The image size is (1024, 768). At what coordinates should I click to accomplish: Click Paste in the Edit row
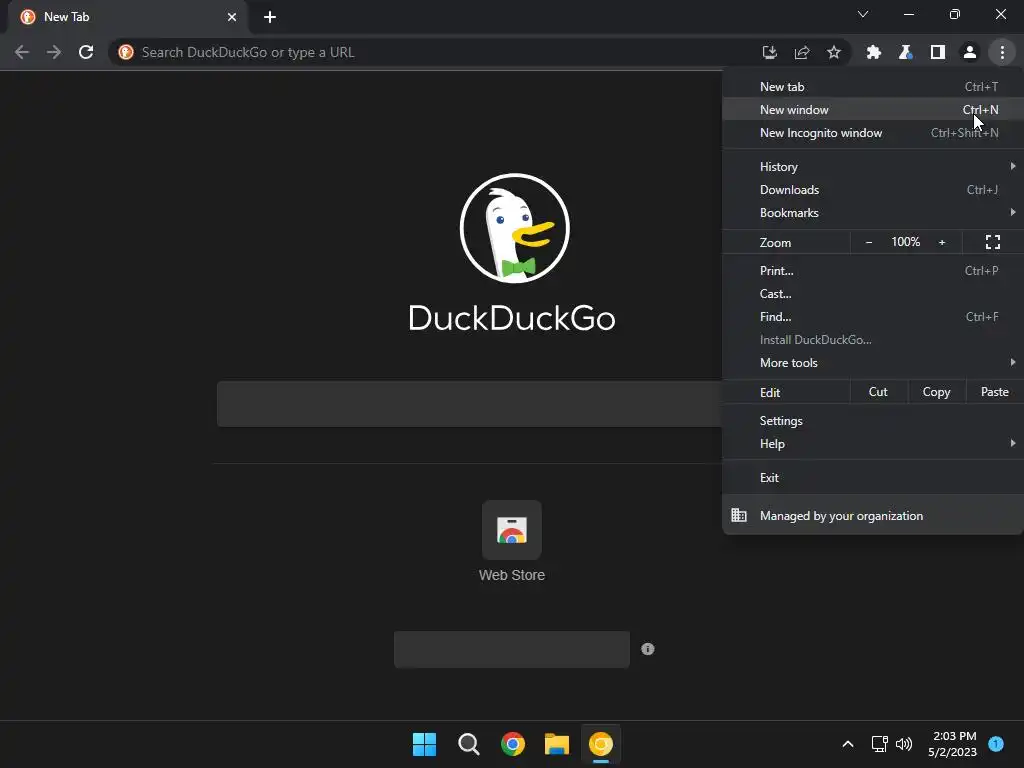995,392
